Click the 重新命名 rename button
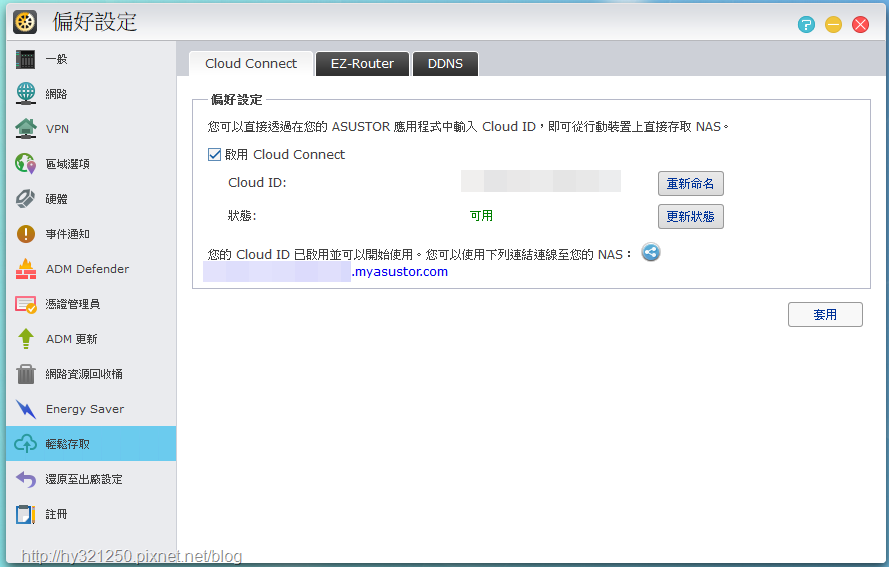The width and height of the screenshot is (889, 567). pyautogui.click(x=691, y=184)
